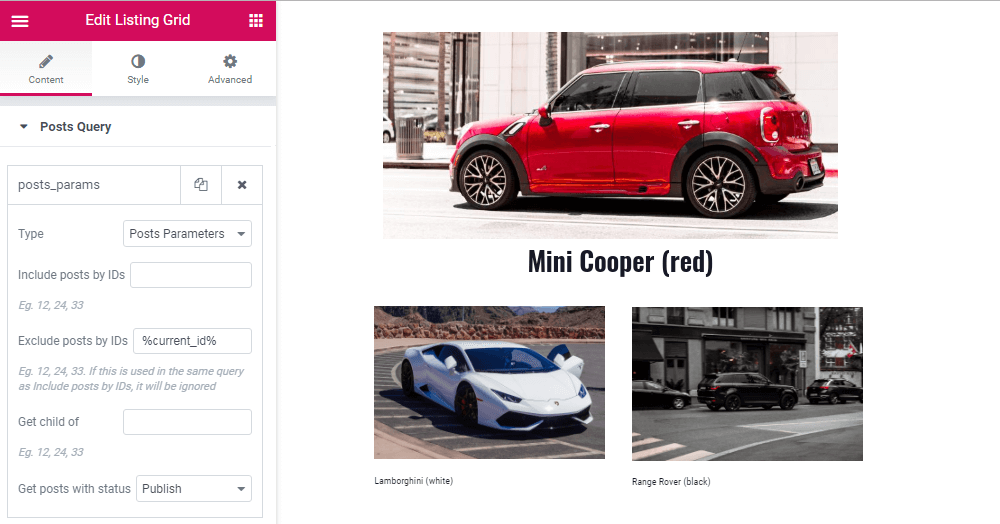This screenshot has height=524, width=1000.
Task: Switch to the Content tab
Action: [x=46, y=69]
